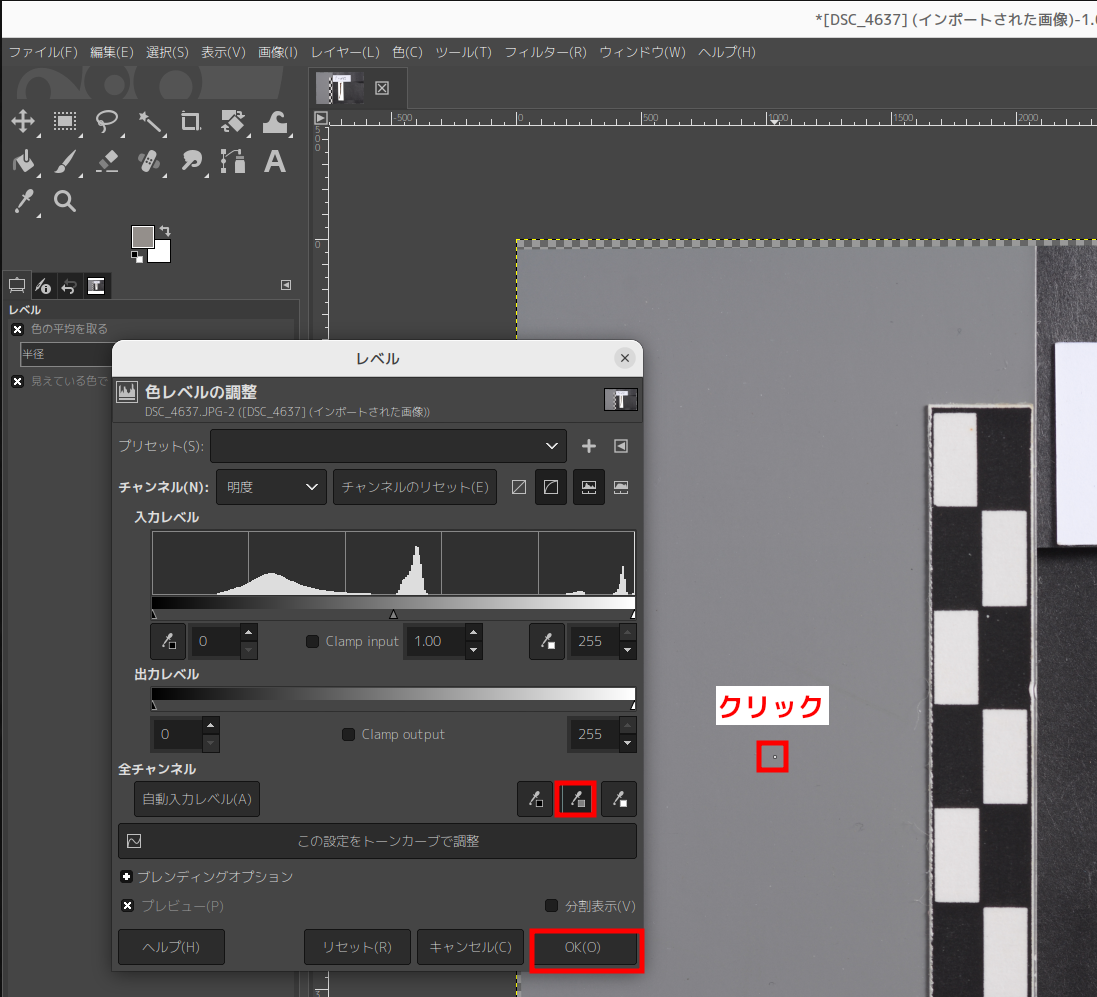Image resolution: width=1097 pixels, height=997 pixels.
Task: Enable 分割表示(V) split view checkbox
Action: pos(551,906)
